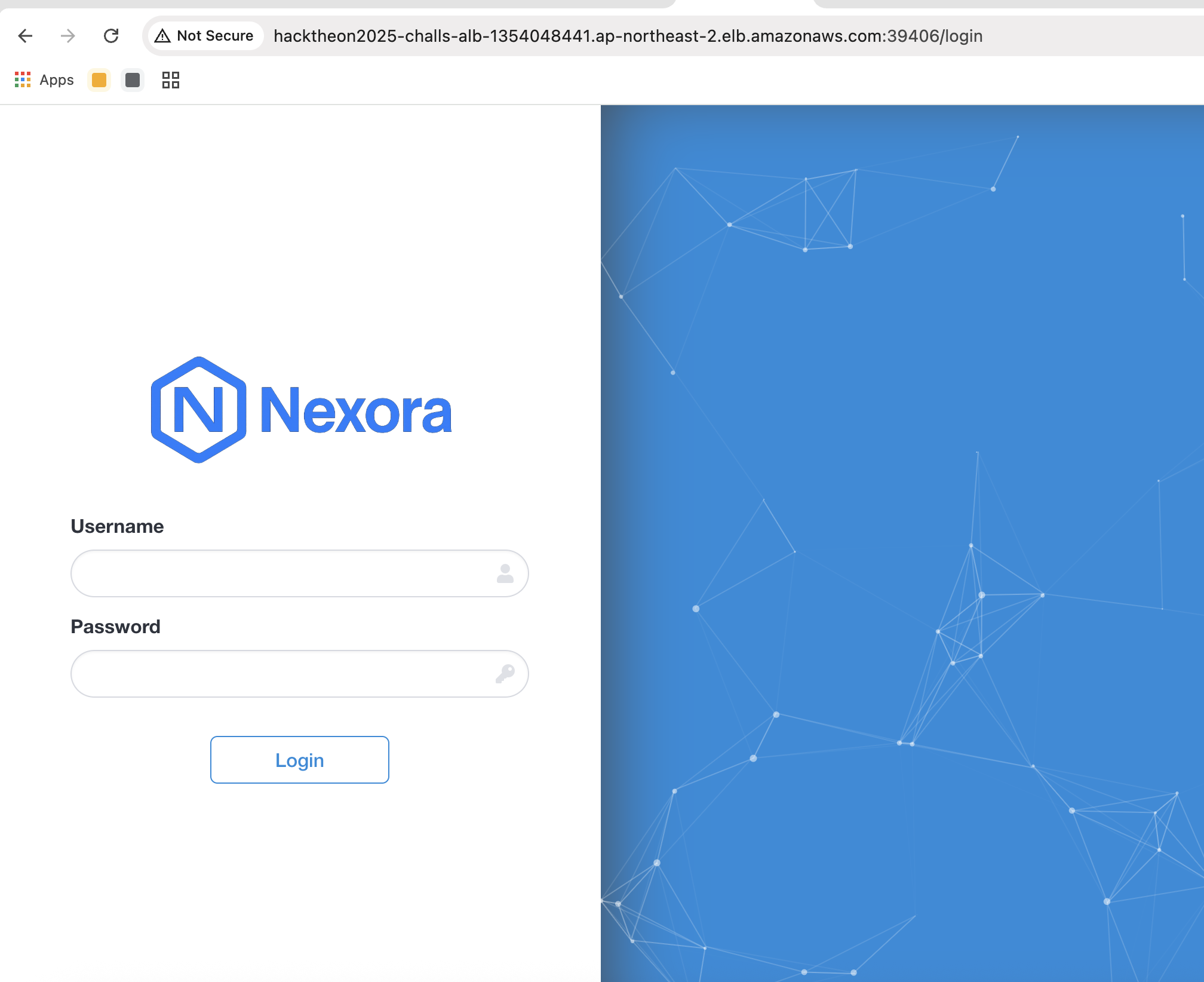The image size is (1204, 982).
Task: Click the browser forward arrow
Action: point(68,36)
